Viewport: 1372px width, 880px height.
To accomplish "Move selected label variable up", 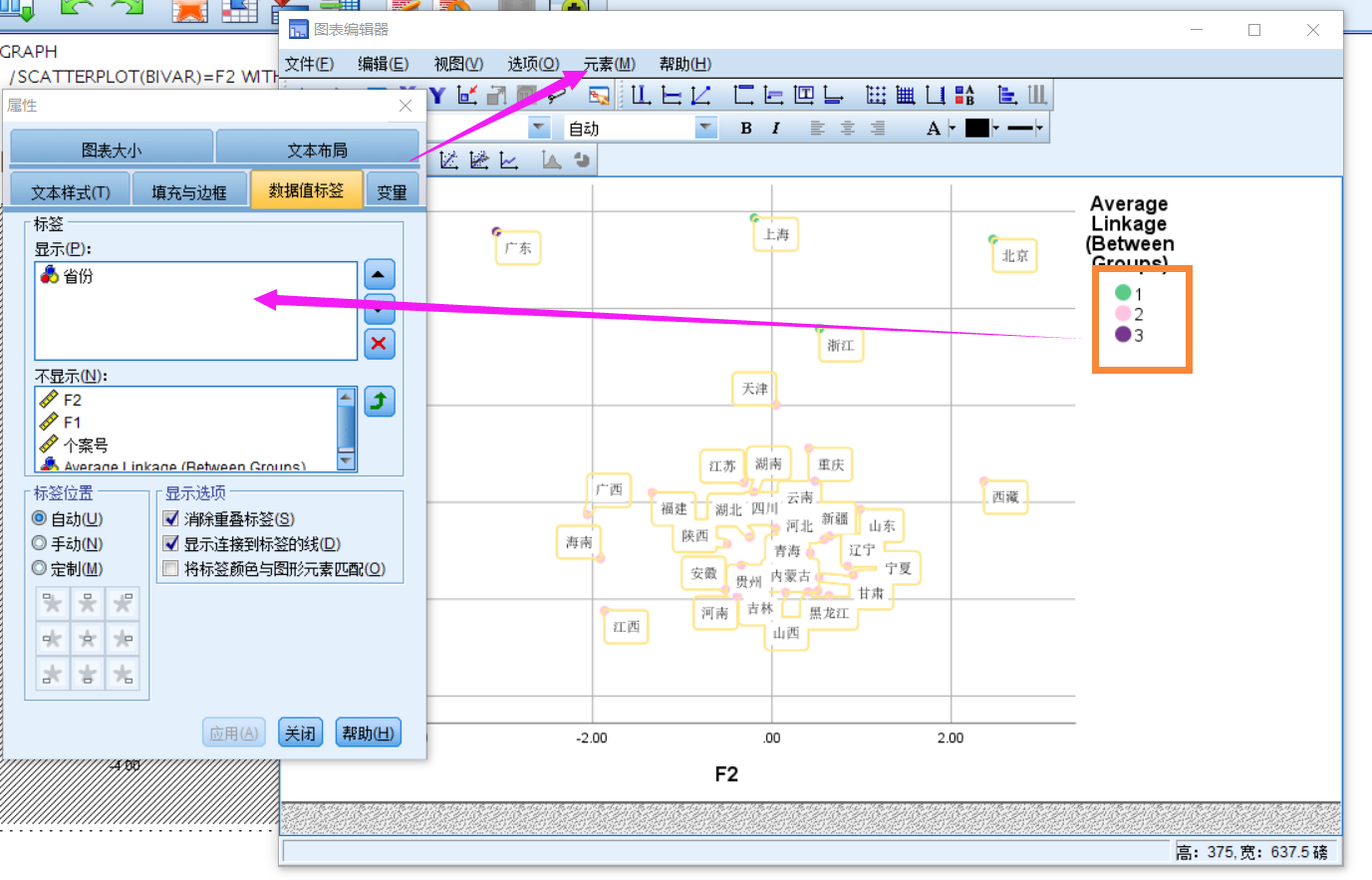I will click(x=380, y=274).
